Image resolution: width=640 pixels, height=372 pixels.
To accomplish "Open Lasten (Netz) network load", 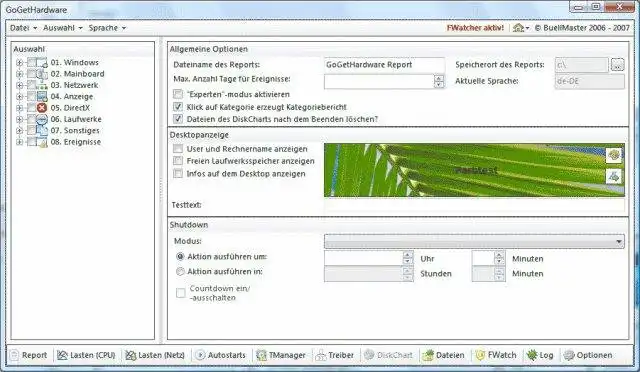I will pyautogui.click(x=155, y=355).
